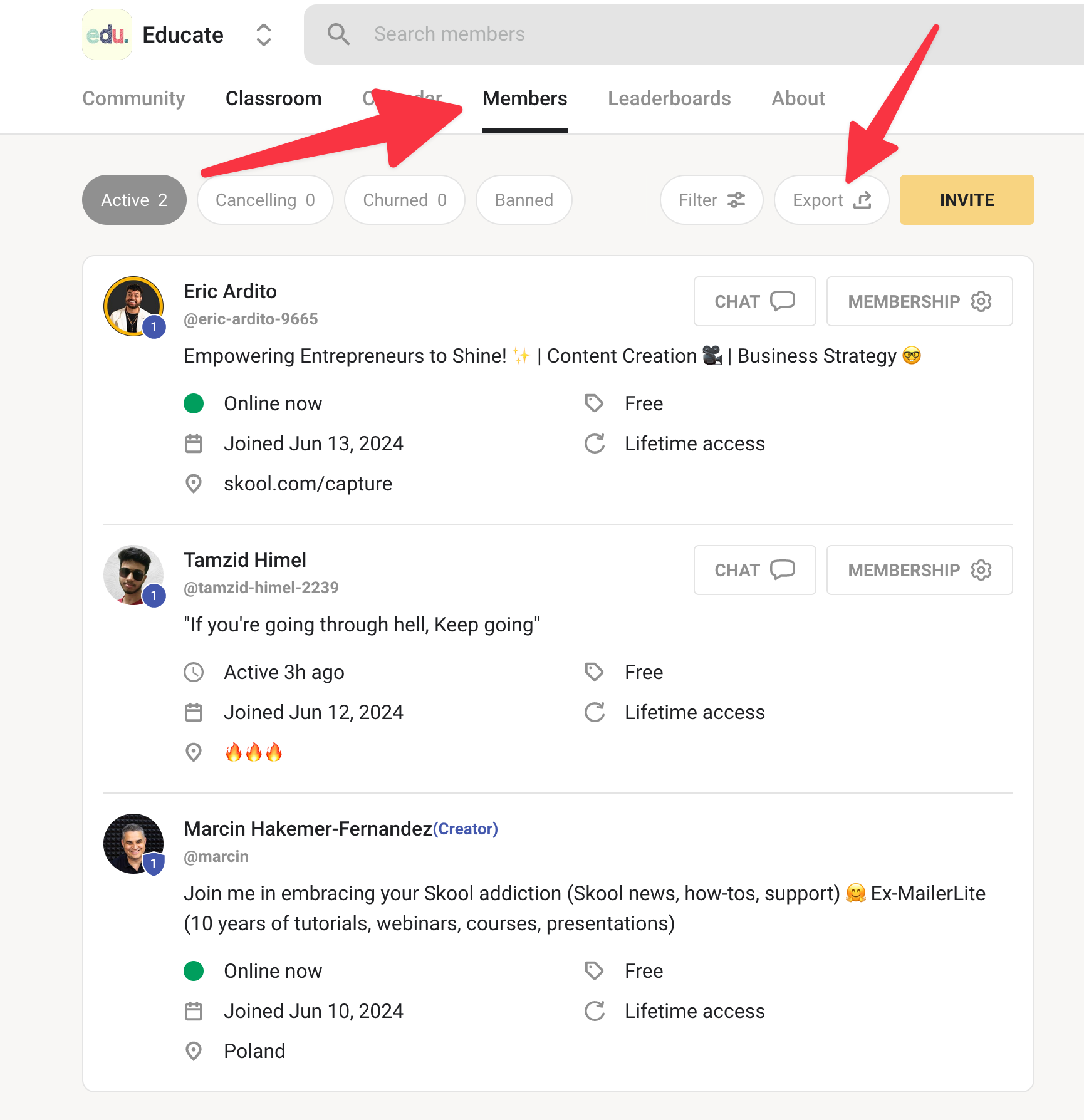Click the level 1 badge on Eric's avatar
The height and width of the screenshot is (1120, 1084).
[154, 326]
